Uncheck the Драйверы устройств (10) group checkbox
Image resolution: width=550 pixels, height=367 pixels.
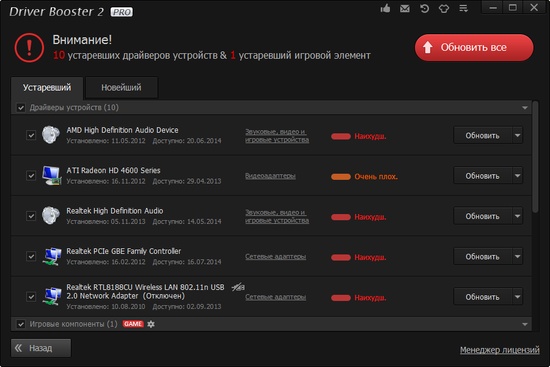coord(21,107)
